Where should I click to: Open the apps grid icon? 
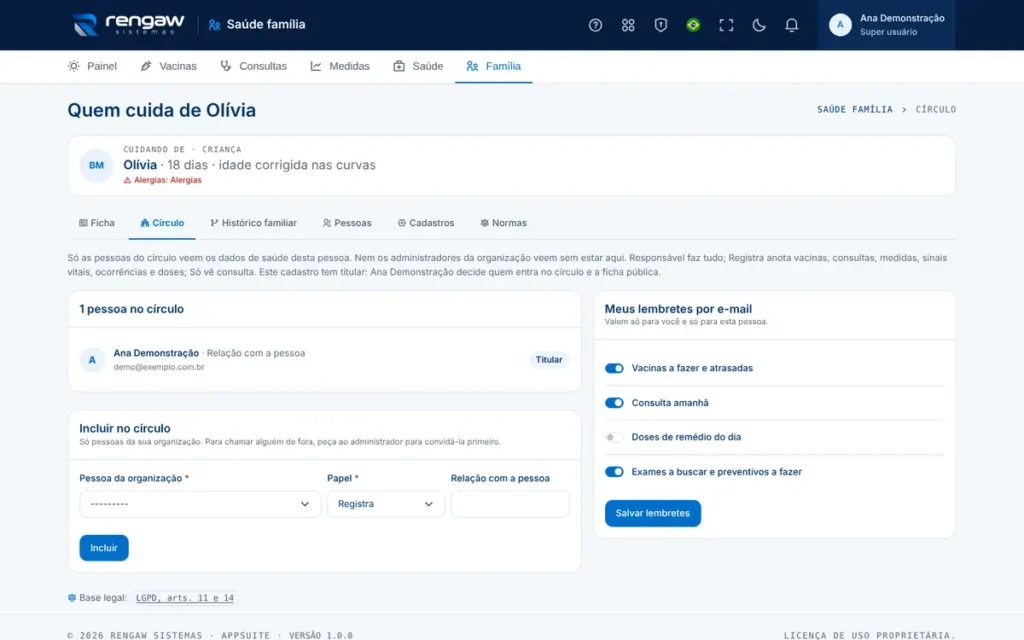tap(628, 25)
